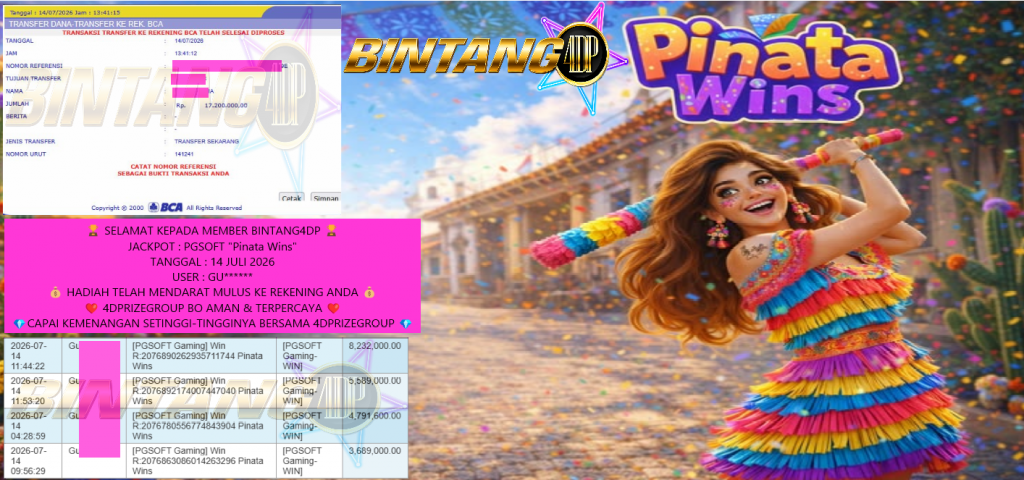Image resolution: width=1024 pixels, height=480 pixels.
Task: Select the 'TRANSFER SEKARANG' transfer type value
Action: coord(206,141)
